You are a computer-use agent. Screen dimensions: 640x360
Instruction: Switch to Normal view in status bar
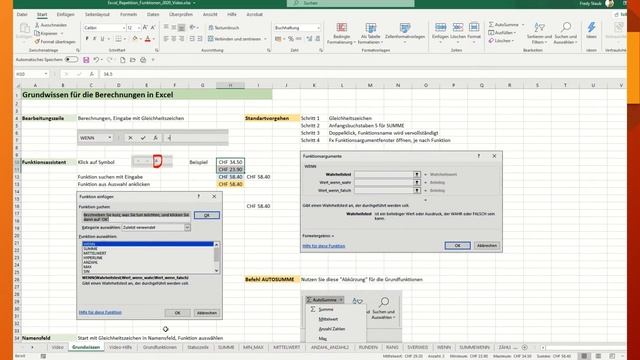pos(584,356)
